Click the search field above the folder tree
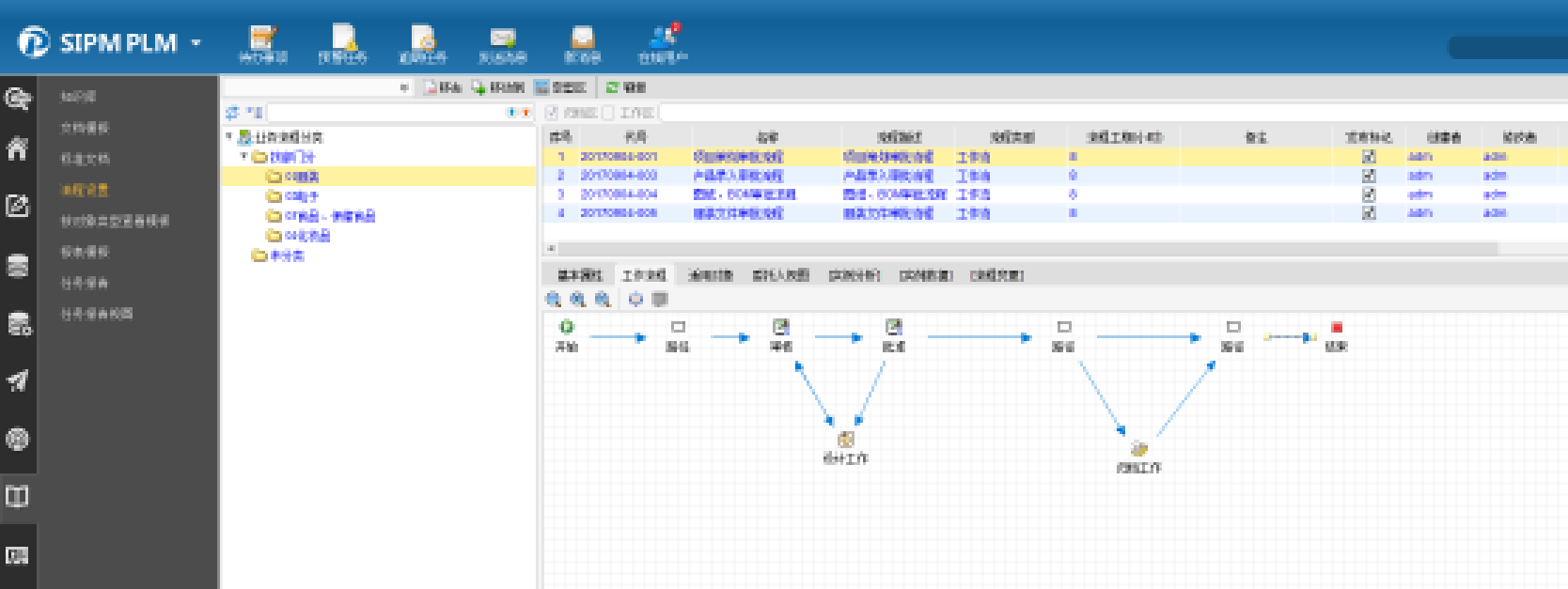Image resolution: width=1568 pixels, height=589 pixels. pyautogui.click(x=385, y=113)
